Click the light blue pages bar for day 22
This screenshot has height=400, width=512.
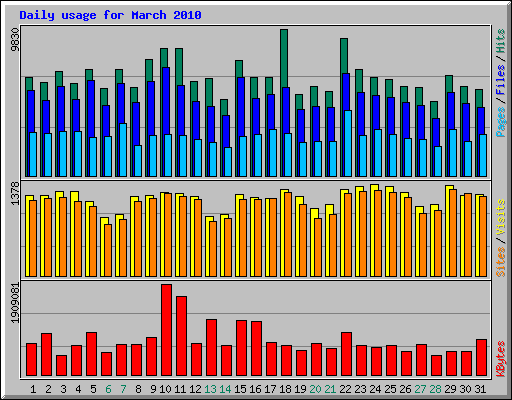point(348,143)
